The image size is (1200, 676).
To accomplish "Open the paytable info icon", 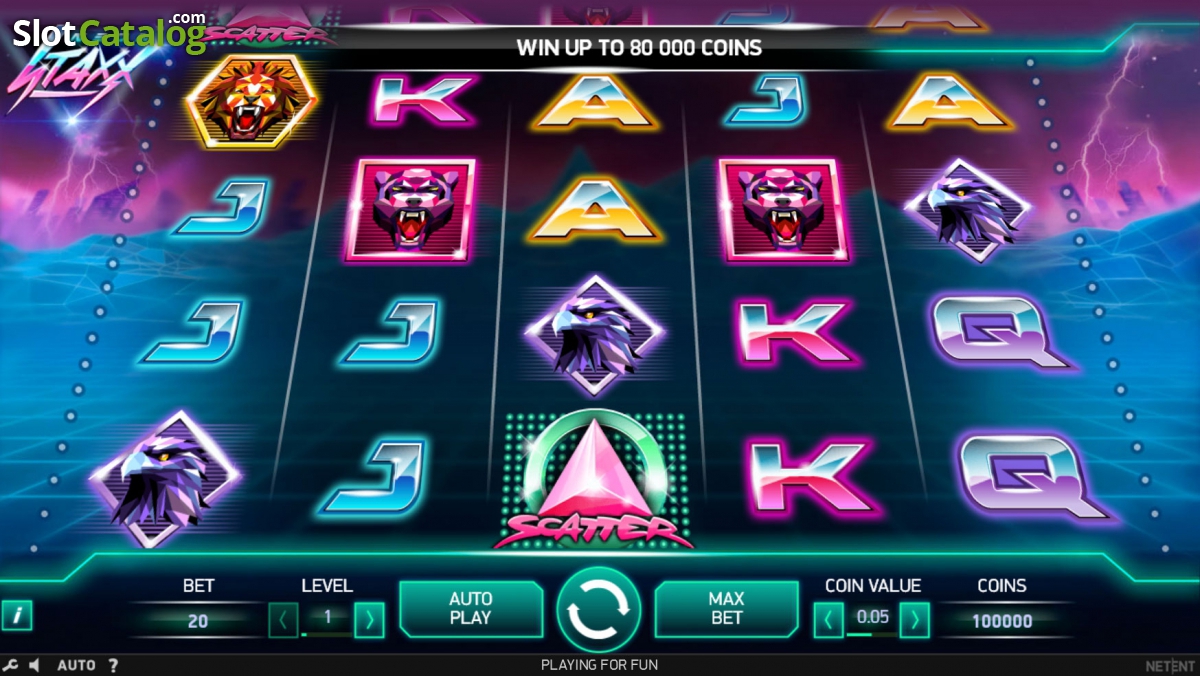I will click(x=16, y=616).
